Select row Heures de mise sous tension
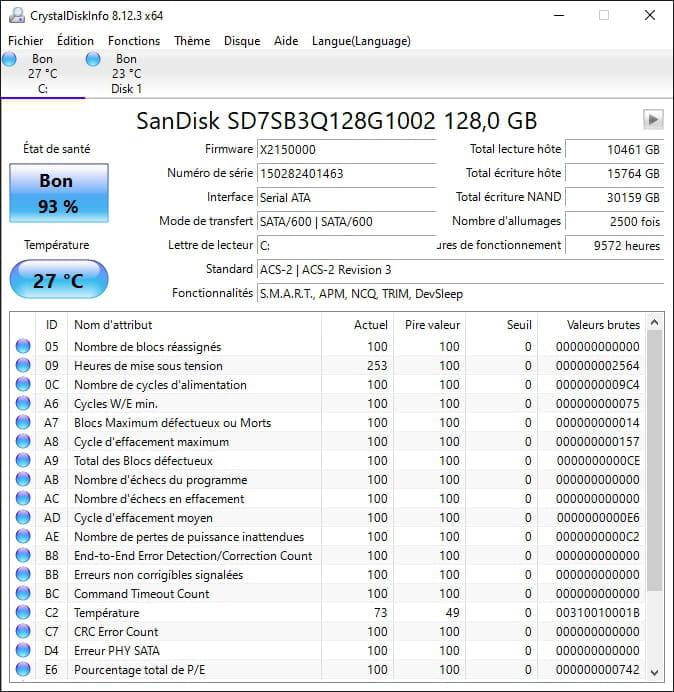Screen dimensions: 674x692 (328, 365)
